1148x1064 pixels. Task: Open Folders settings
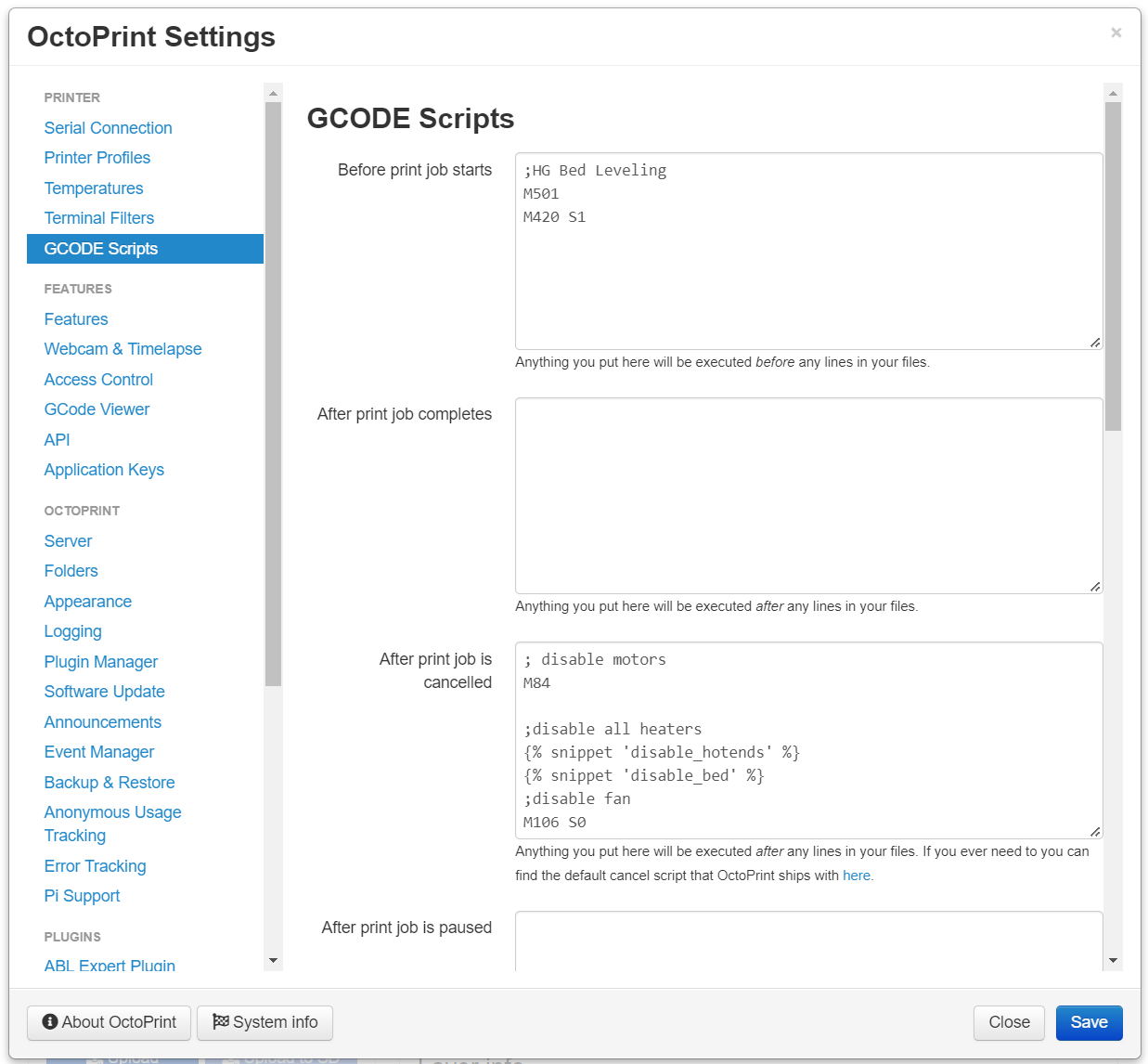71,571
